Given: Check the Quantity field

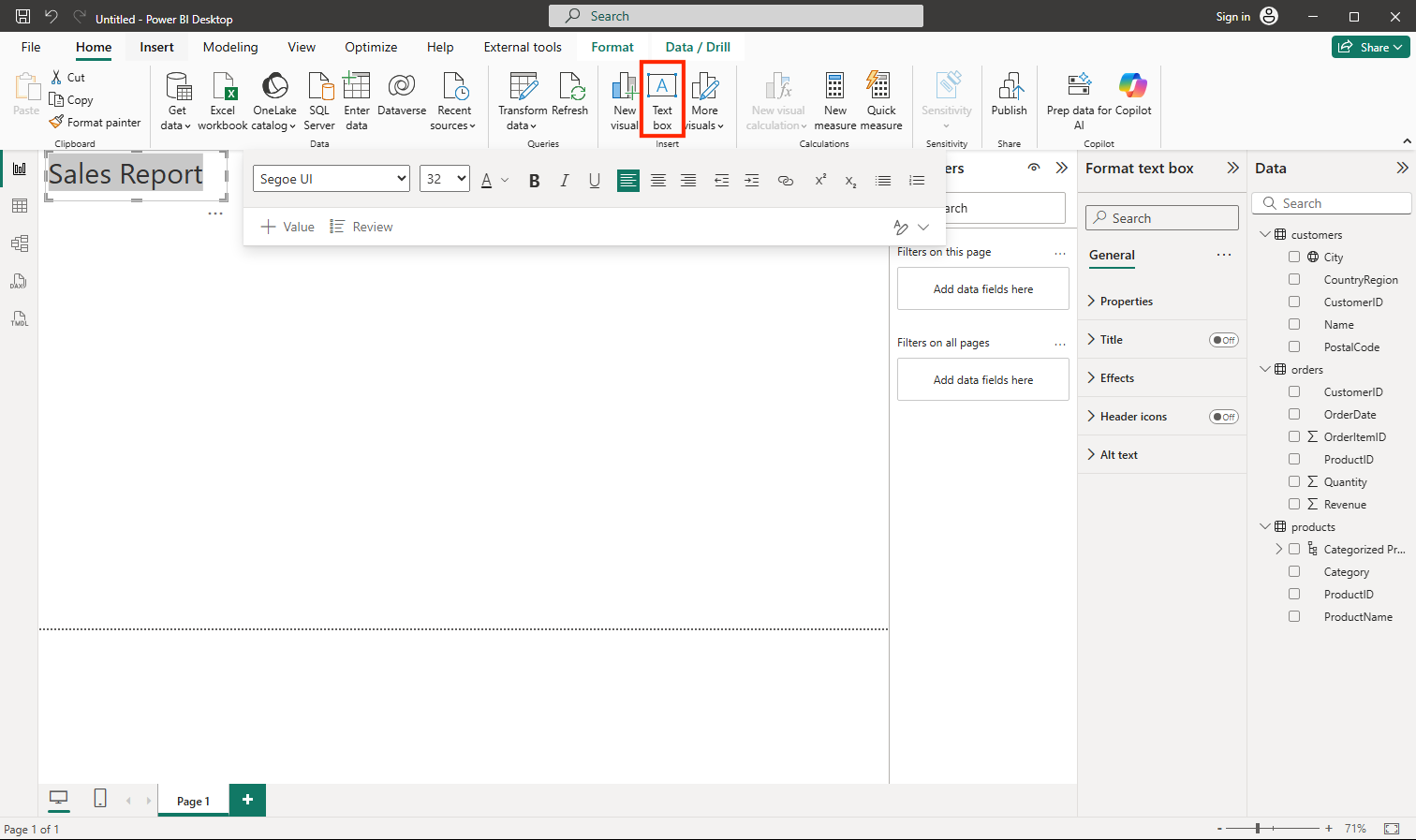Looking at the screenshot, I should click(1294, 481).
